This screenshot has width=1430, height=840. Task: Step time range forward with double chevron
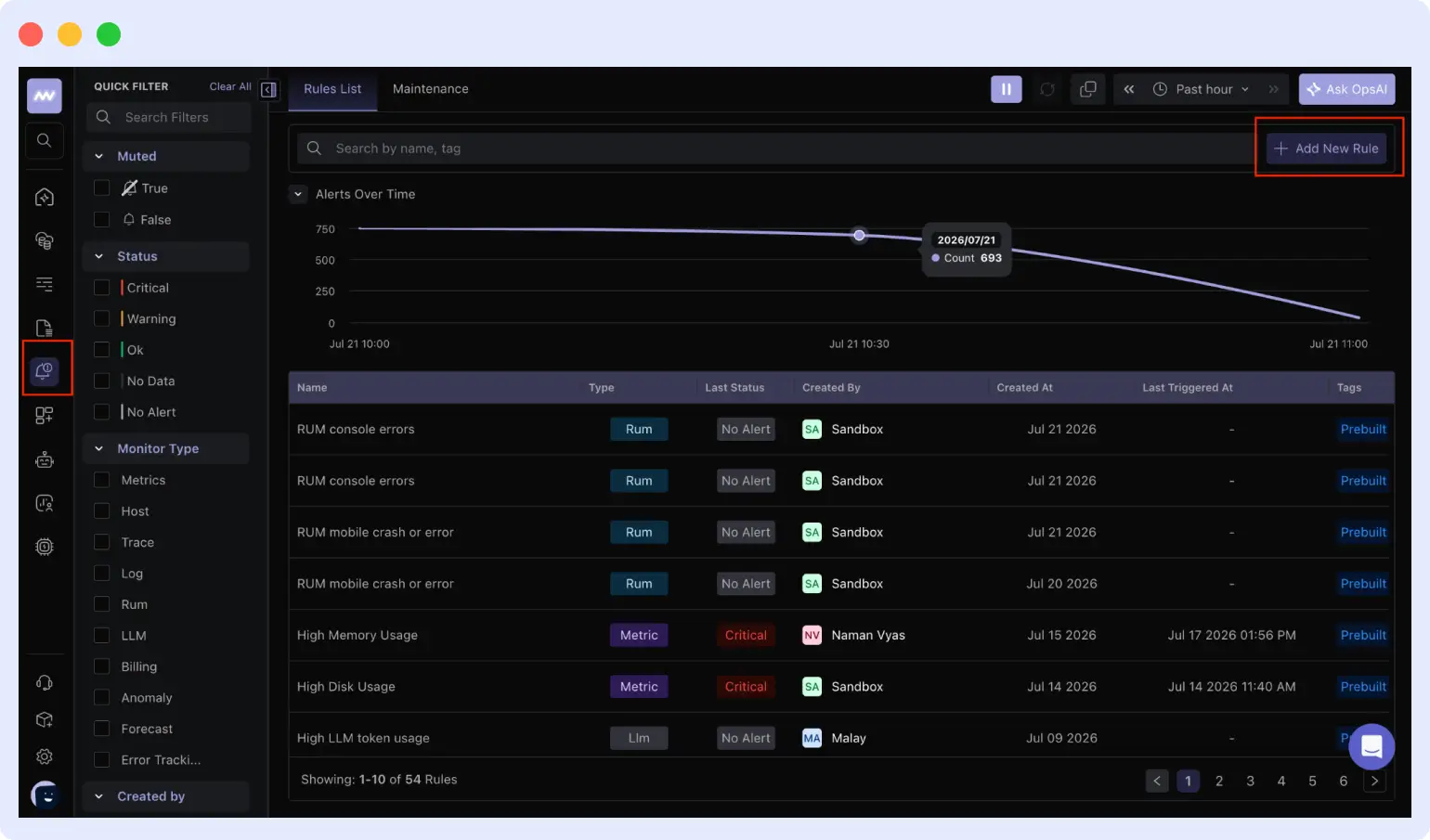click(x=1274, y=89)
